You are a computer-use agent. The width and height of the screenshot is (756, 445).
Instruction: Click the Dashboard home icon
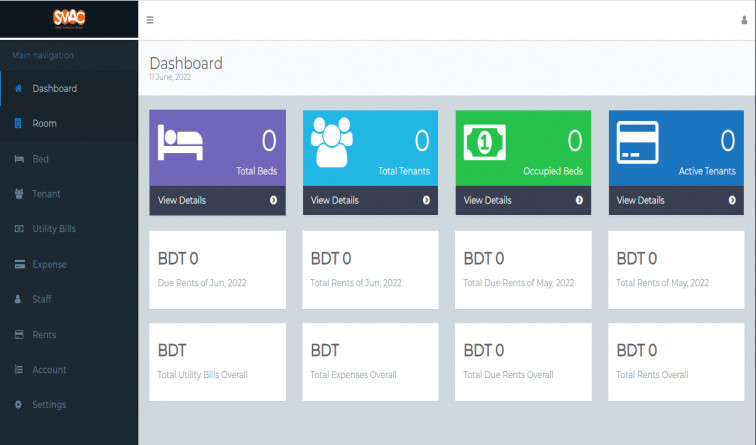pyautogui.click(x=18, y=88)
